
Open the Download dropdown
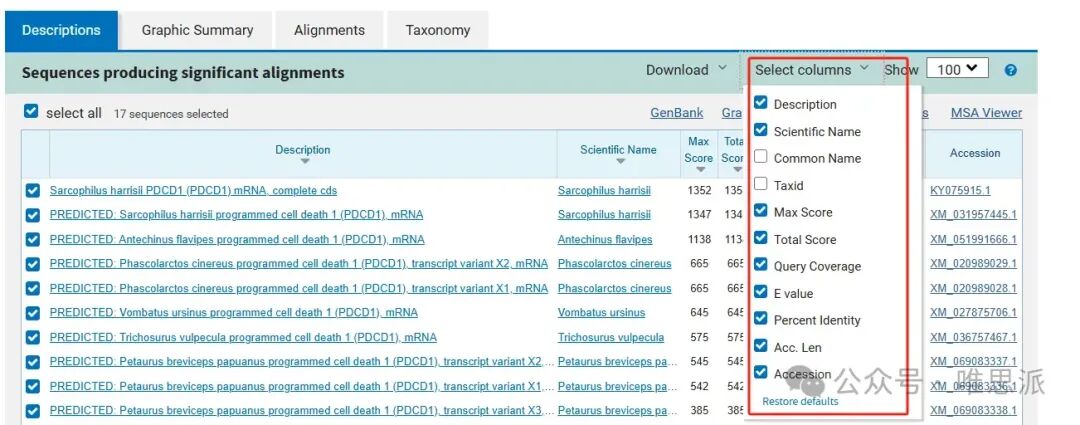coord(686,70)
